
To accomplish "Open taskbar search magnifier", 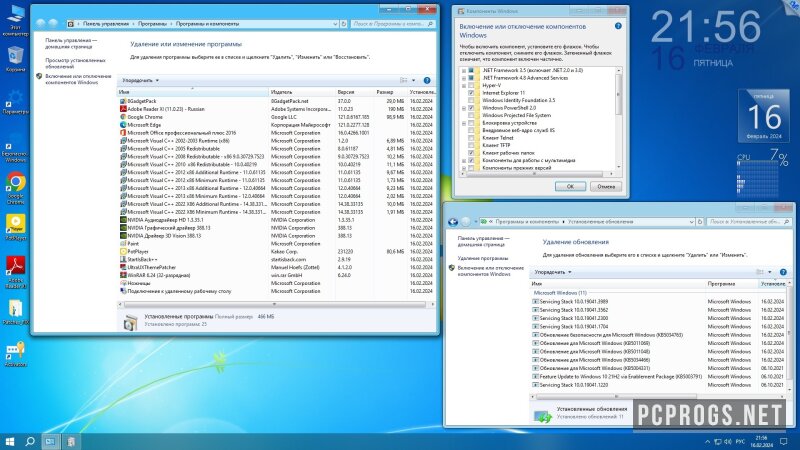I will (30, 441).
